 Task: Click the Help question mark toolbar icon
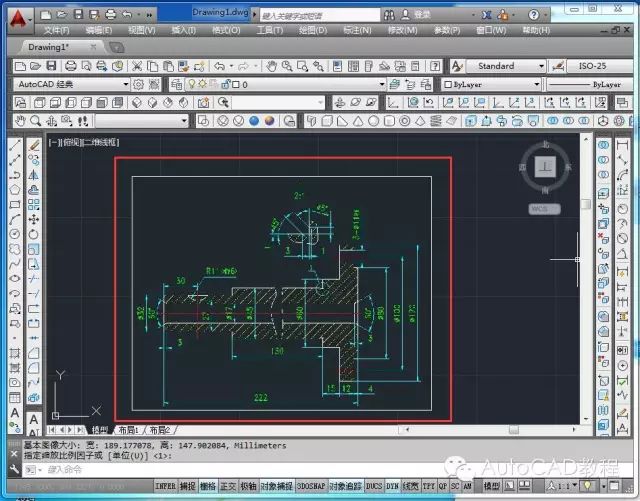pyautogui.click(x=436, y=66)
